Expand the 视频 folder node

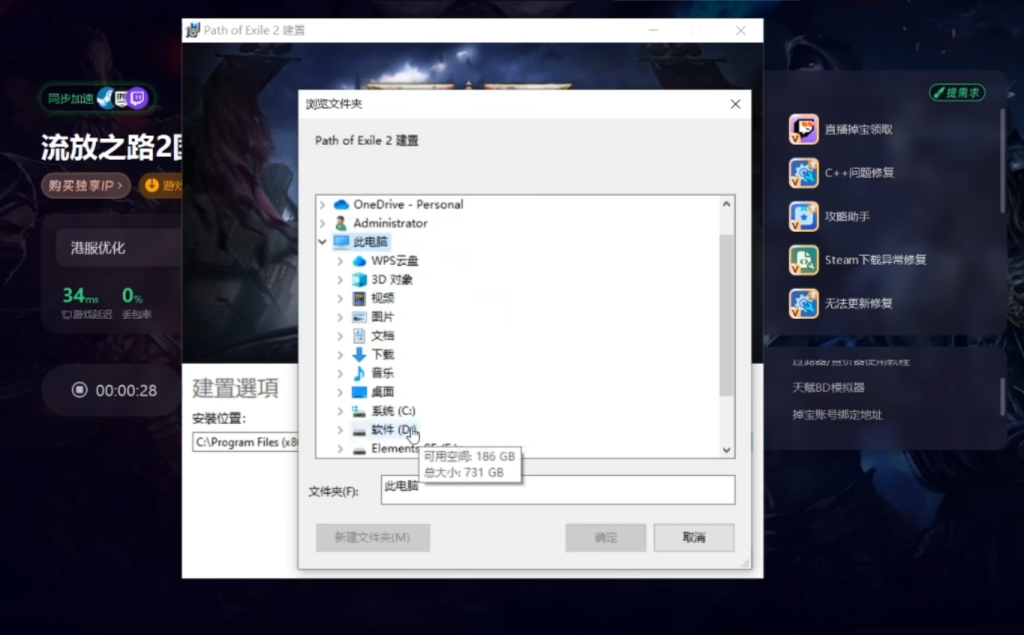340,299
